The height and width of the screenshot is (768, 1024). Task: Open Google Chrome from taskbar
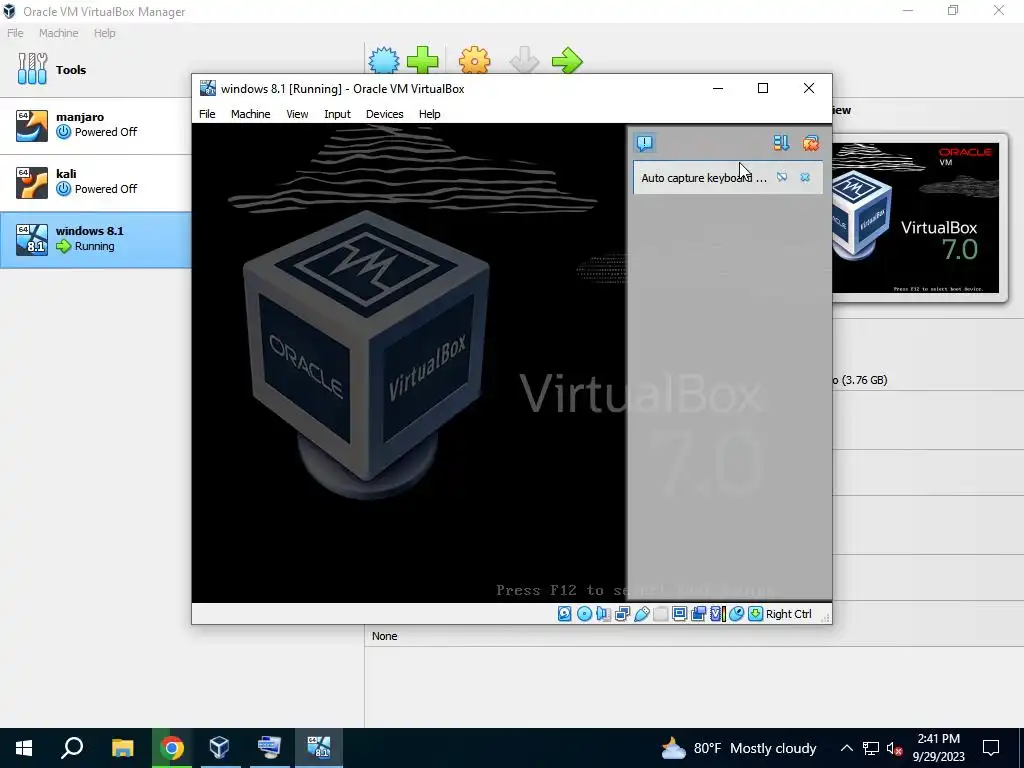point(171,748)
